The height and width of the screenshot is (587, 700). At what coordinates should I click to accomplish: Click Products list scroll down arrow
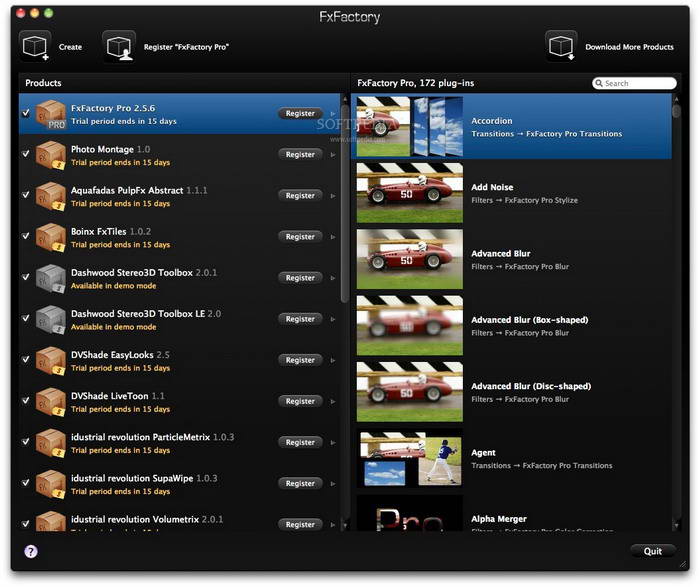click(344, 526)
